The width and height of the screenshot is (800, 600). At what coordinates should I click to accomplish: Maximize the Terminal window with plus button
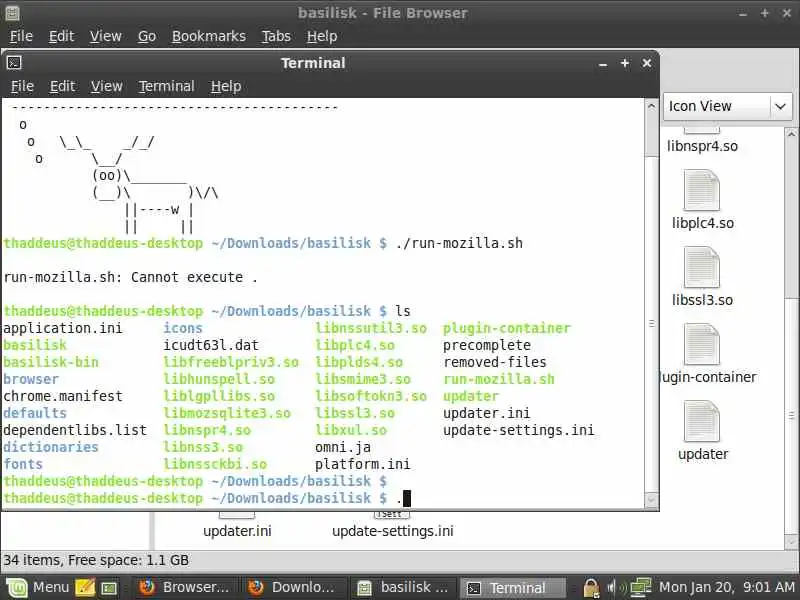[624, 63]
